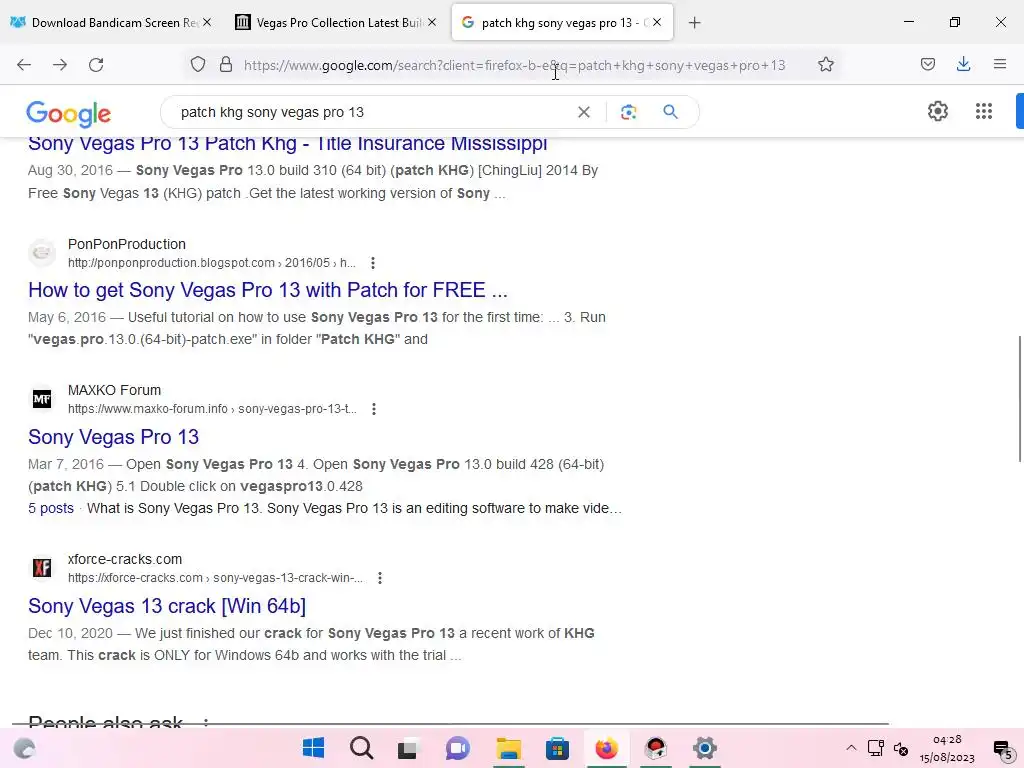Go to Google home via logo
Viewport: 1024px width, 768px height.
[x=69, y=114]
